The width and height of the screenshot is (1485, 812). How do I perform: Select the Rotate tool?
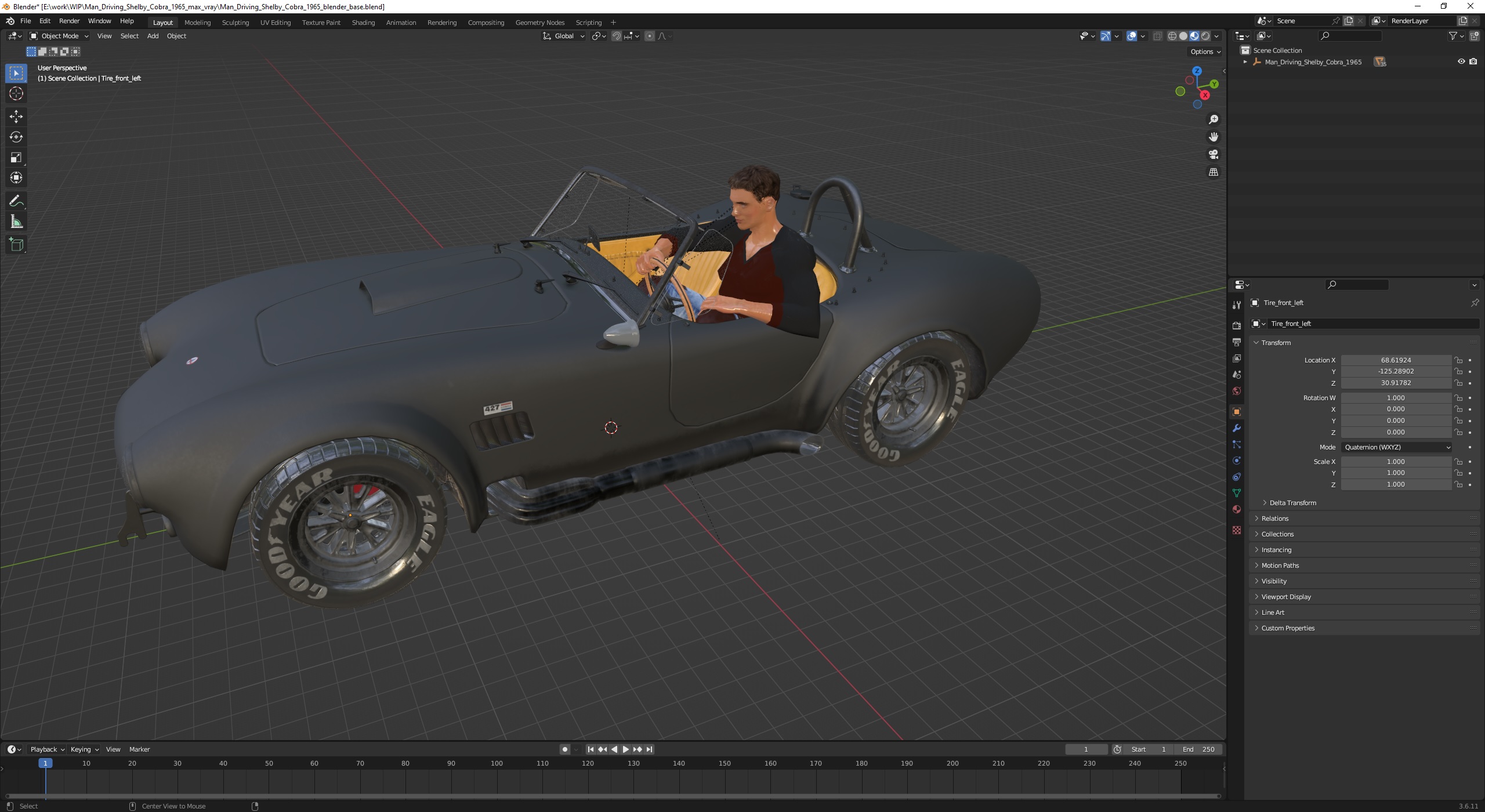click(x=16, y=137)
